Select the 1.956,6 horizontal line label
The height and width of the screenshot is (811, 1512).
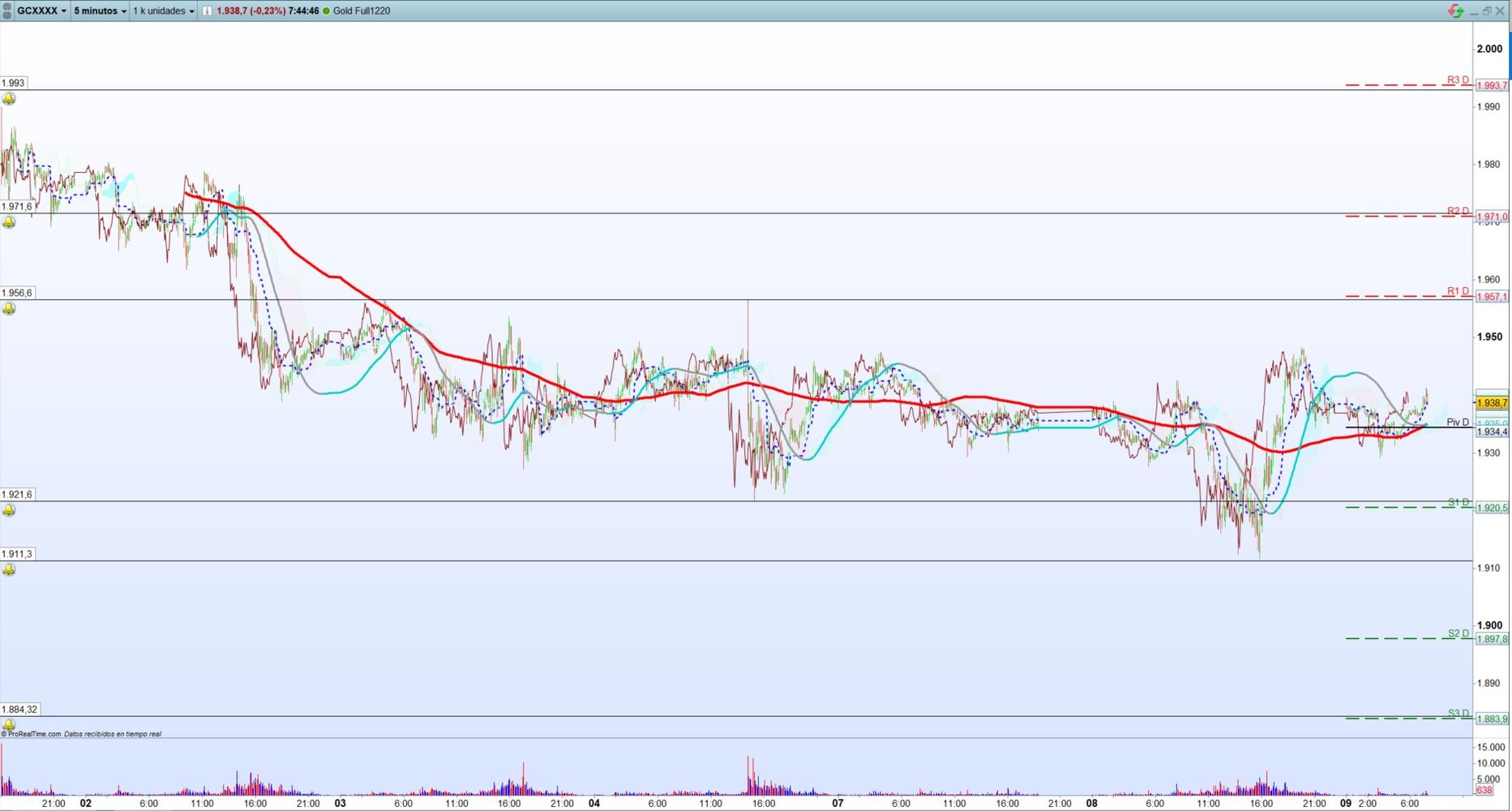pos(17,293)
